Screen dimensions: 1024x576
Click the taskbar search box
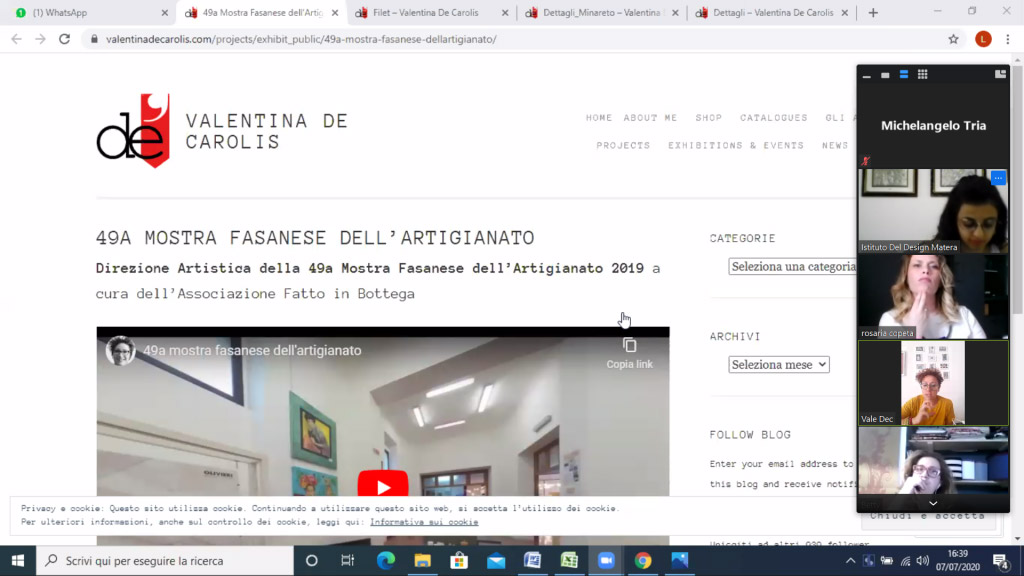[x=165, y=560]
